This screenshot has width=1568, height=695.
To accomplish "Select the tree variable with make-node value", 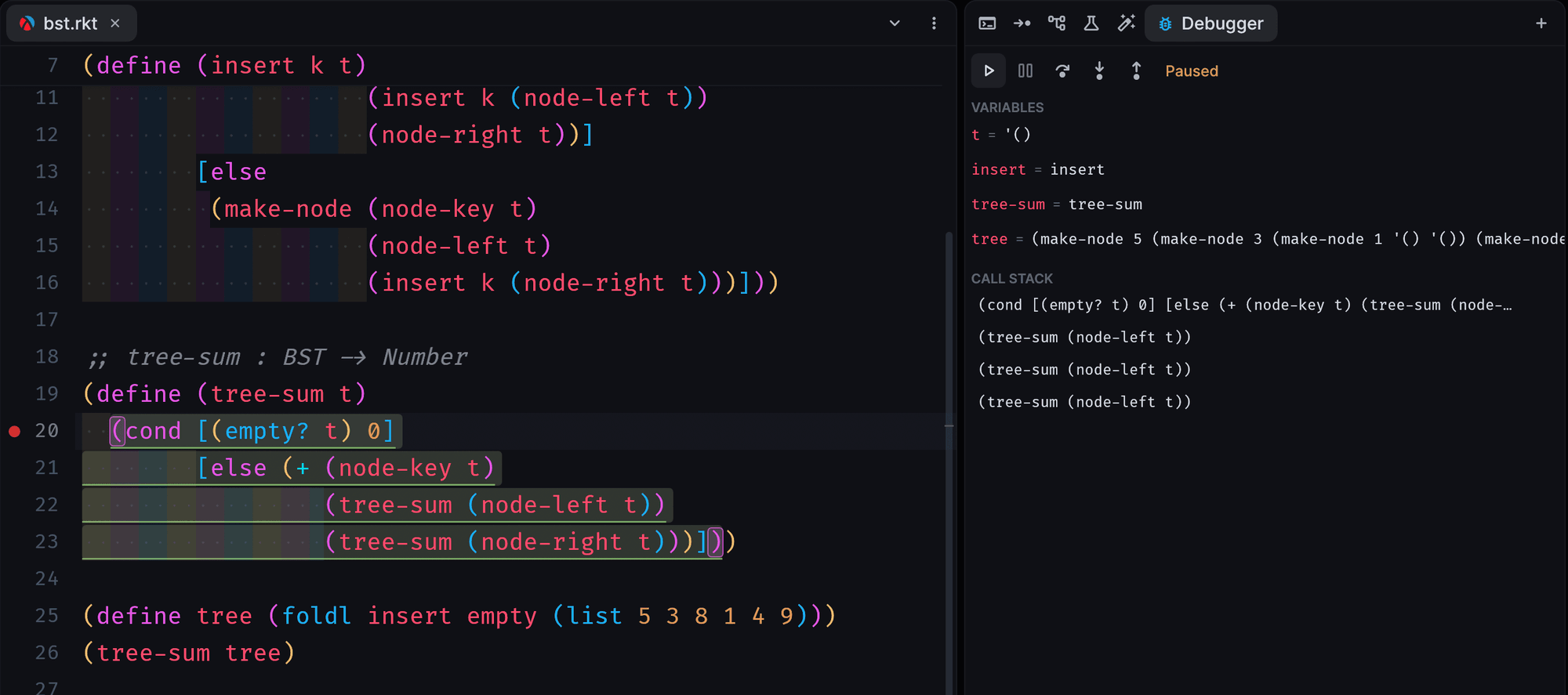I will click(x=1268, y=239).
